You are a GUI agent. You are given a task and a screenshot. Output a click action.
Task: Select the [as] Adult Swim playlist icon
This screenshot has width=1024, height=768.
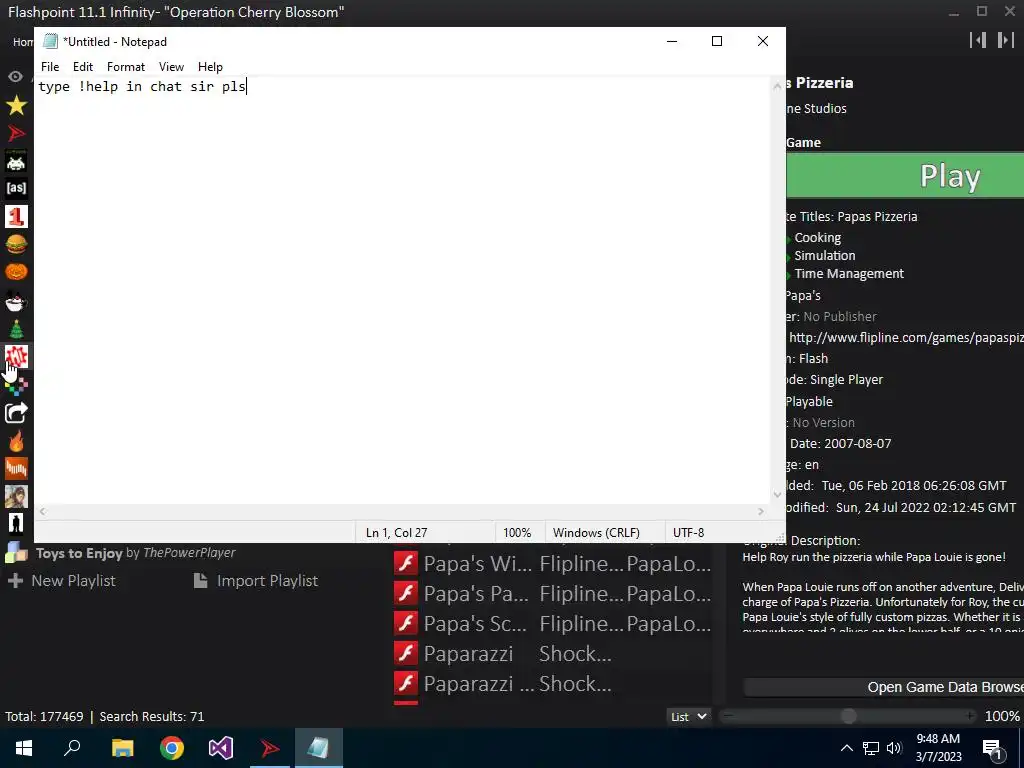click(x=16, y=189)
